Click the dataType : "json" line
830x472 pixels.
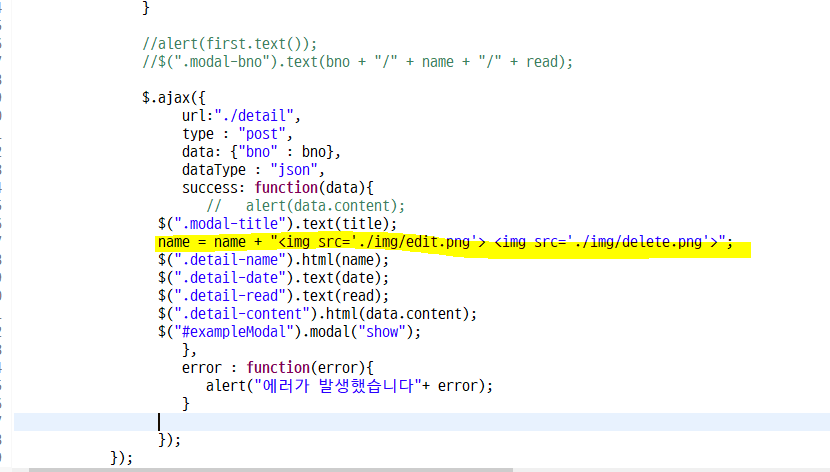click(x=253, y=170)
